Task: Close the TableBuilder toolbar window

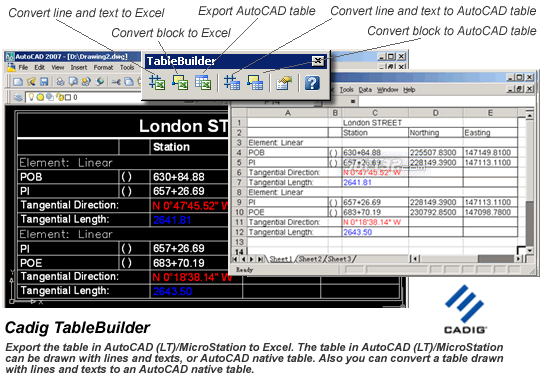Action: click(x=318, y=61)
